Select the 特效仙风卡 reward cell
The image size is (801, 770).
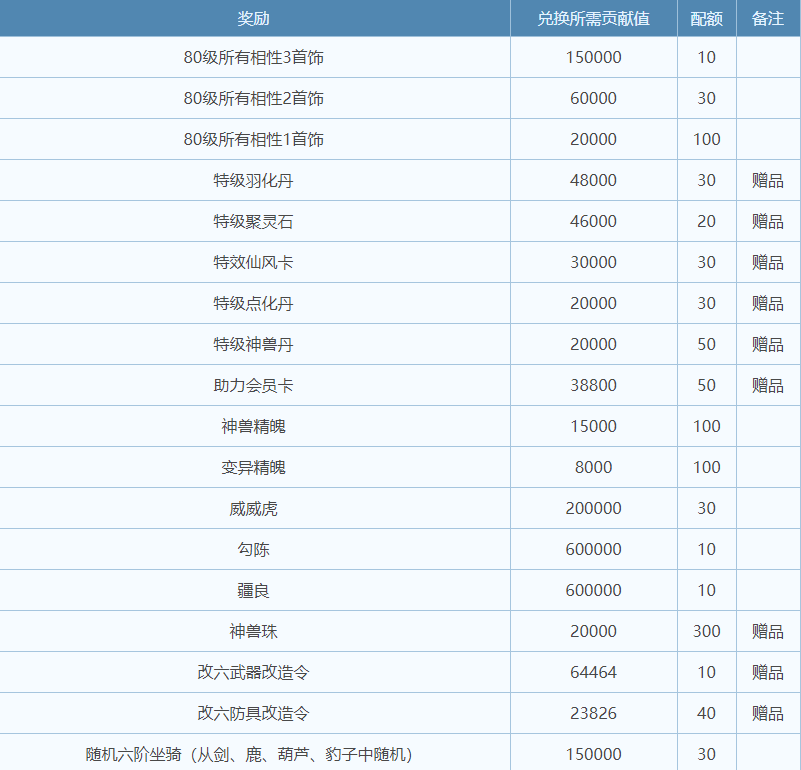pyautogui.click(x=253, y=263)
